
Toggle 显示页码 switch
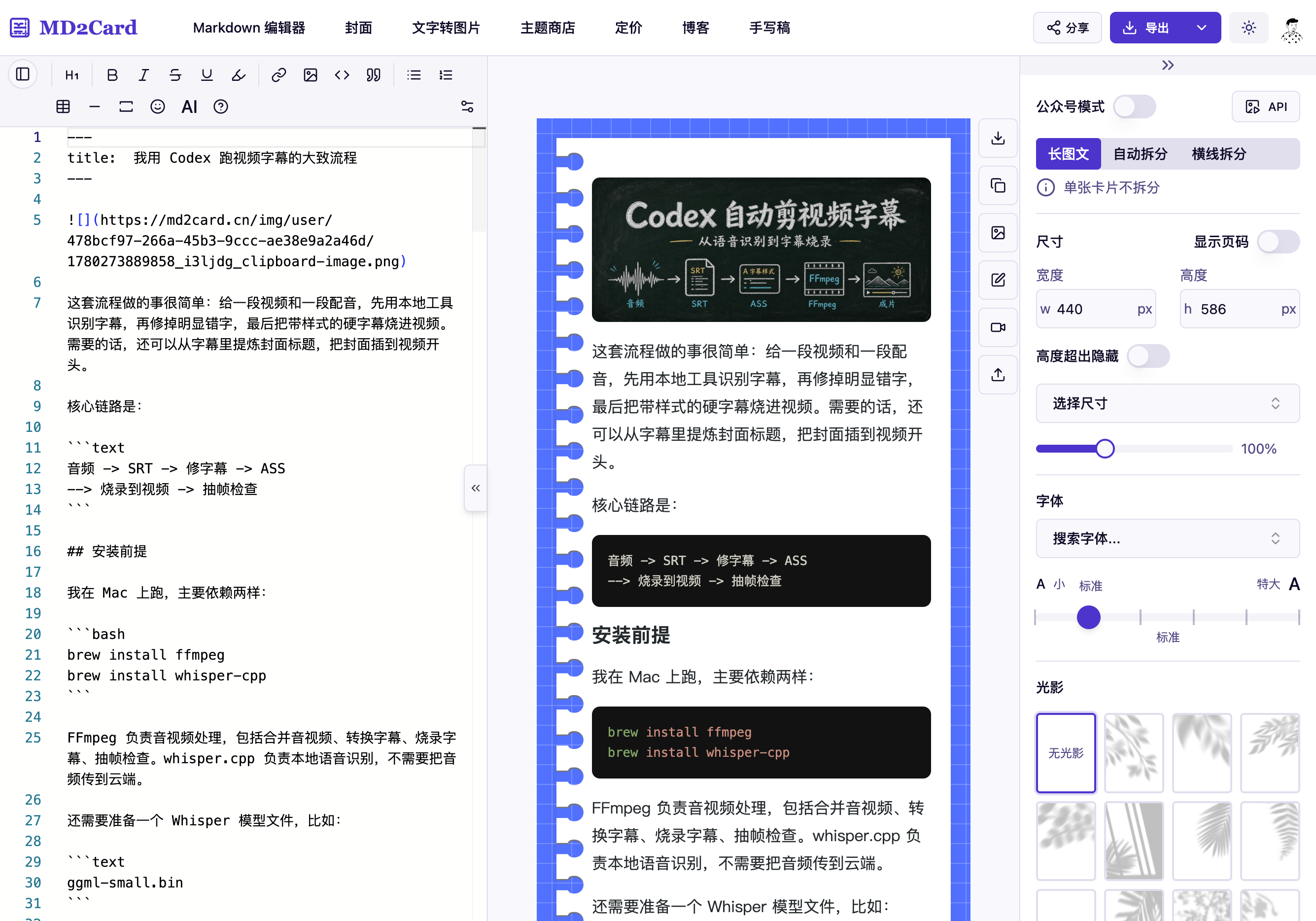point(1278,242)
